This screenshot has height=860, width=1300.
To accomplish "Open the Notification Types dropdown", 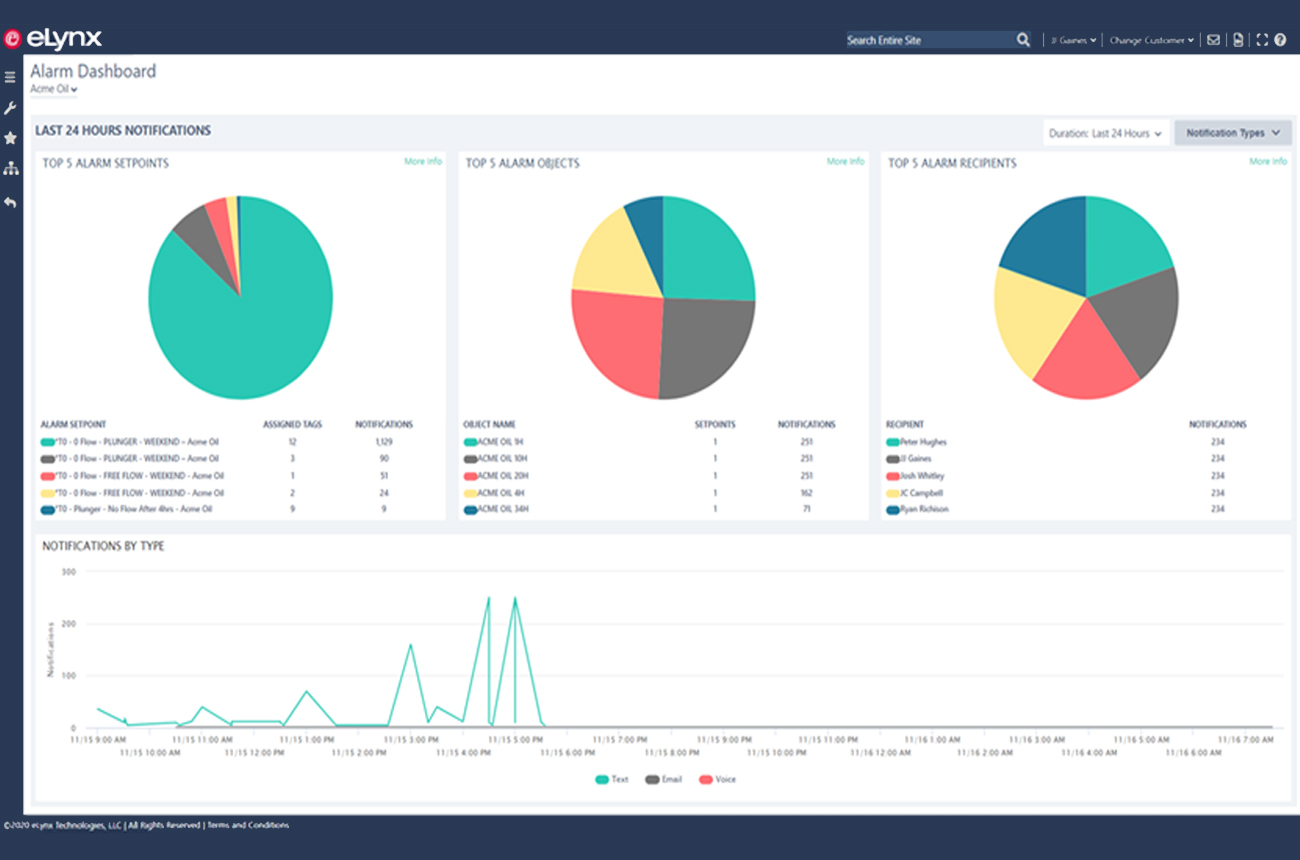I will pos(1233,133).
